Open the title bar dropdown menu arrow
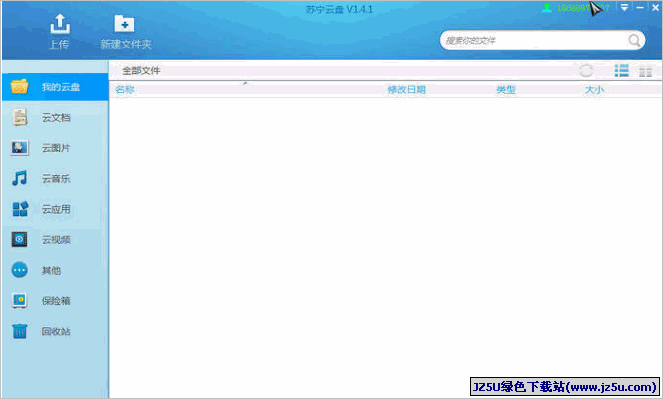Viewport: 663px width, 399px height. pos(624,8)
